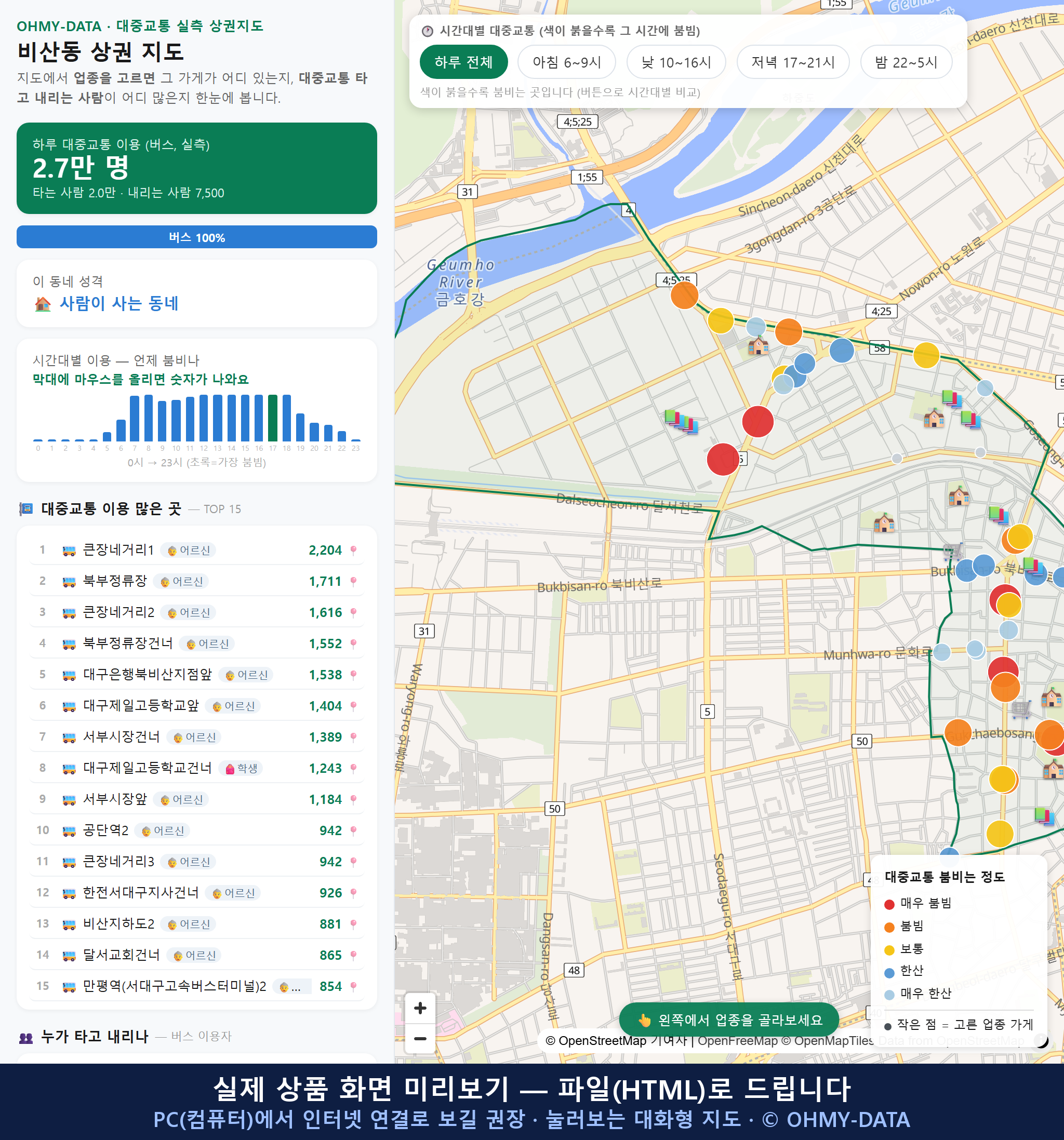Click the 사람이 사는 동네 label
1064x1140 pixels.
pyautogui.click(x=119, y=303)
